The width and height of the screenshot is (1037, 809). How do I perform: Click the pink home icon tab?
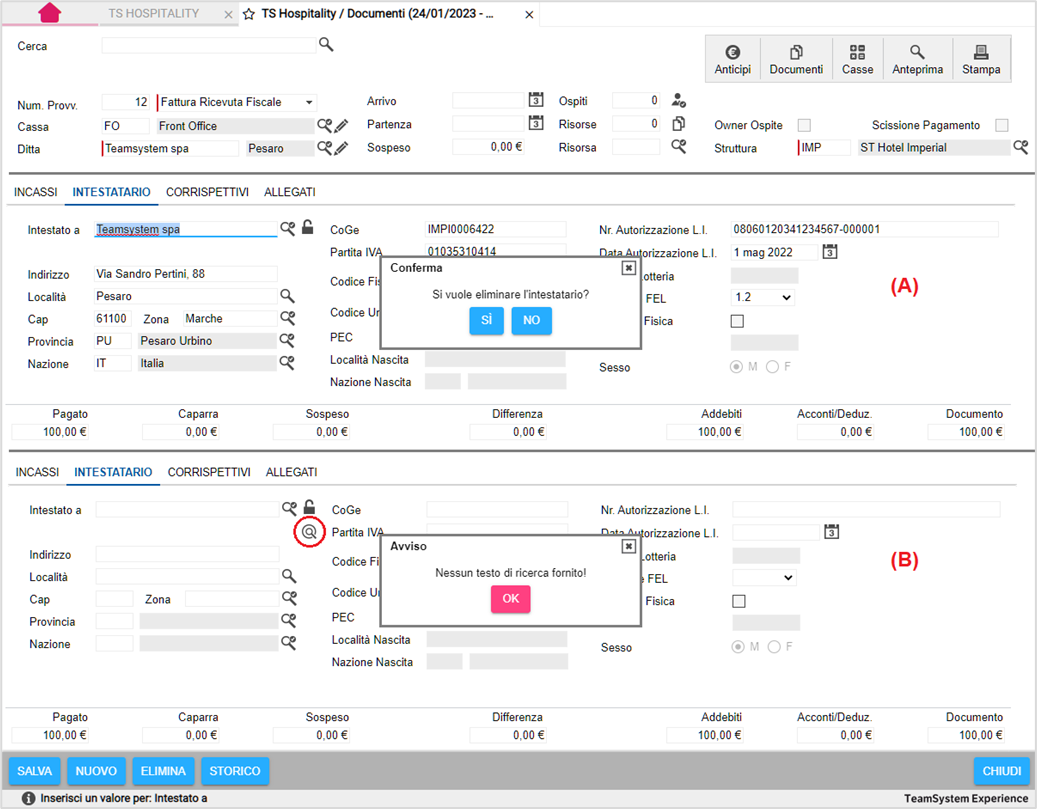click(50, 13)
